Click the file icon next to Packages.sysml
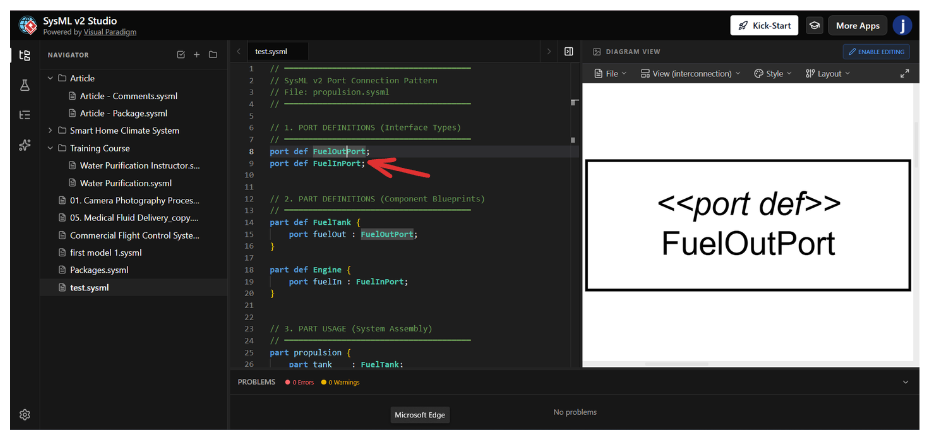 [x=62, y=270]
